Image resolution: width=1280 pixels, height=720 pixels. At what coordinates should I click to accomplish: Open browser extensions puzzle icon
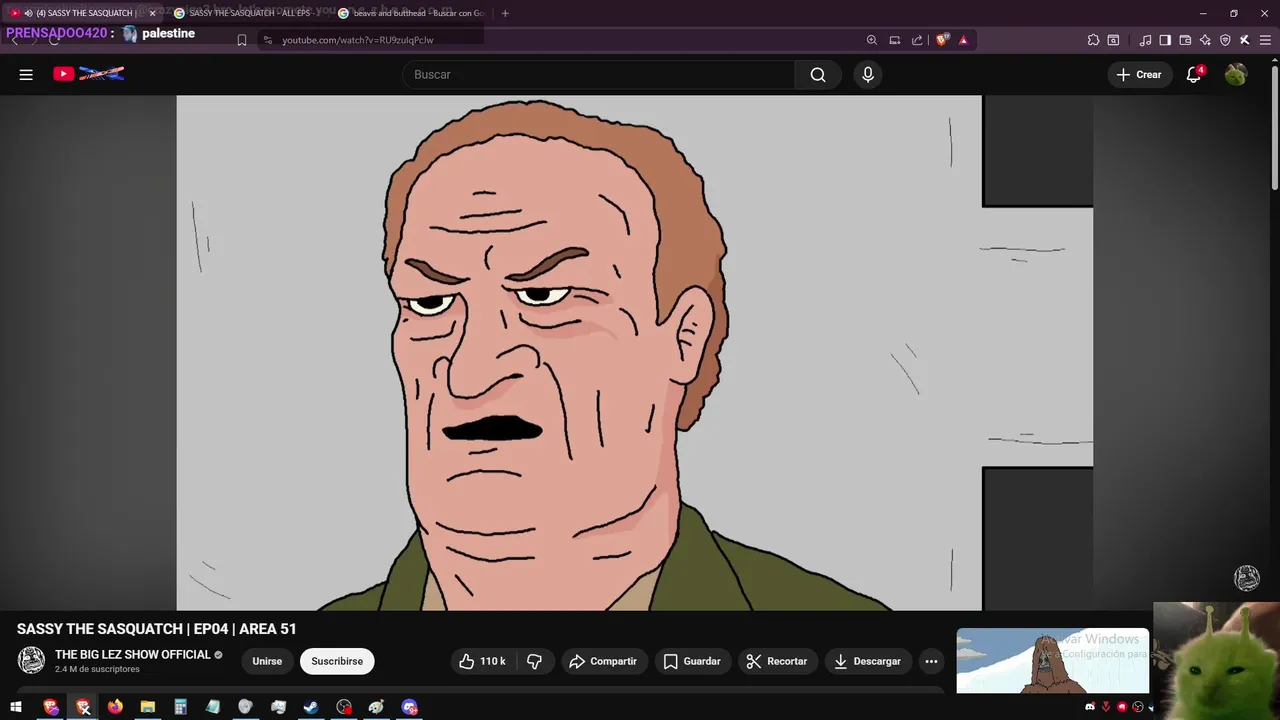click(1093, 40)
